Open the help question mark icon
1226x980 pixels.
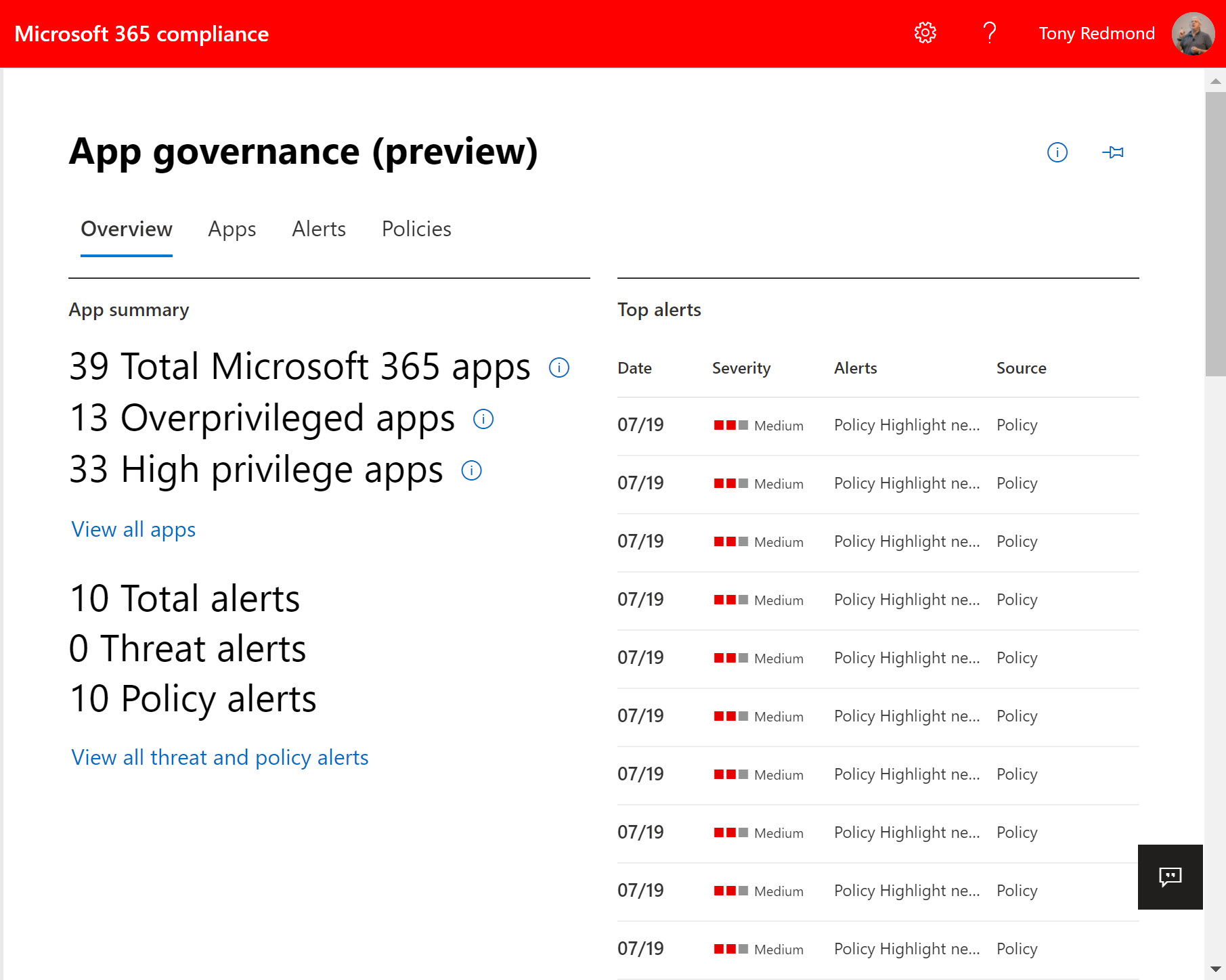pos(989,32)
